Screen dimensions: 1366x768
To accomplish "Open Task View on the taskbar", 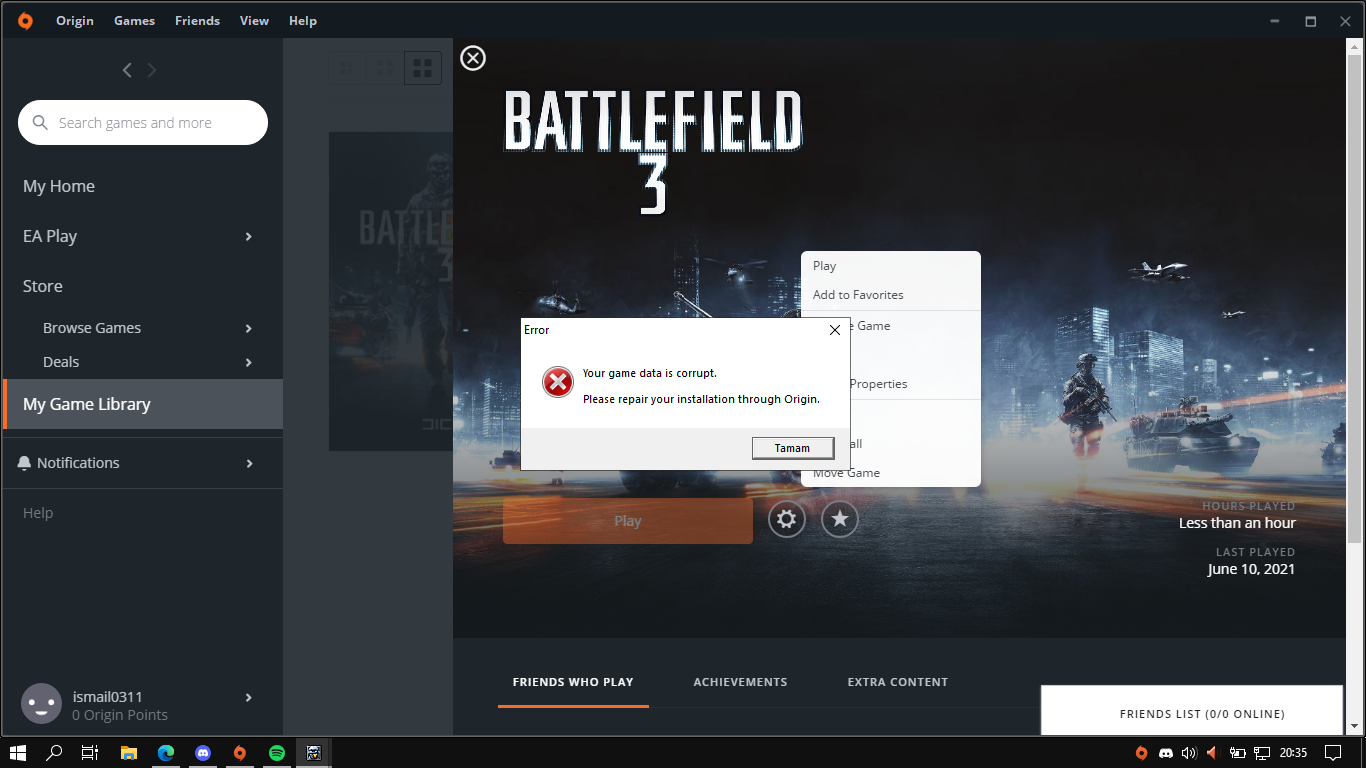I will click(90, 753).
